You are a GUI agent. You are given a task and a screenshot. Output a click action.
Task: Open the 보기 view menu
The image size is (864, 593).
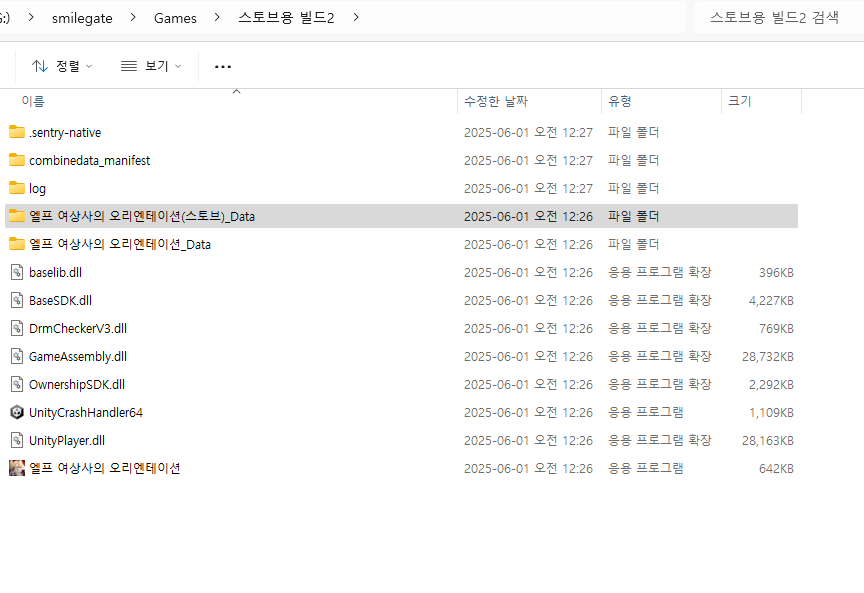click(151, 66)
